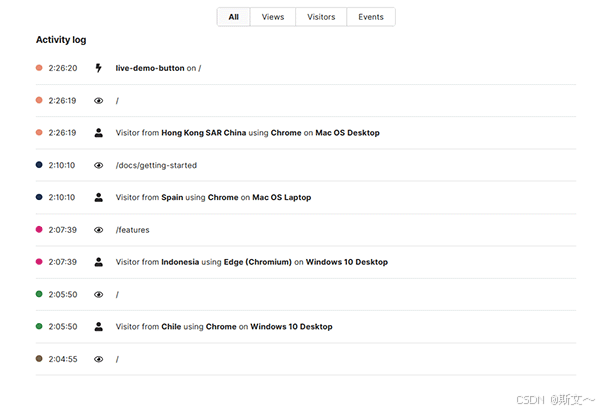Click lightning event icon for live-demo-button
This screenshot has width=600, height=411.
[99, 68]
